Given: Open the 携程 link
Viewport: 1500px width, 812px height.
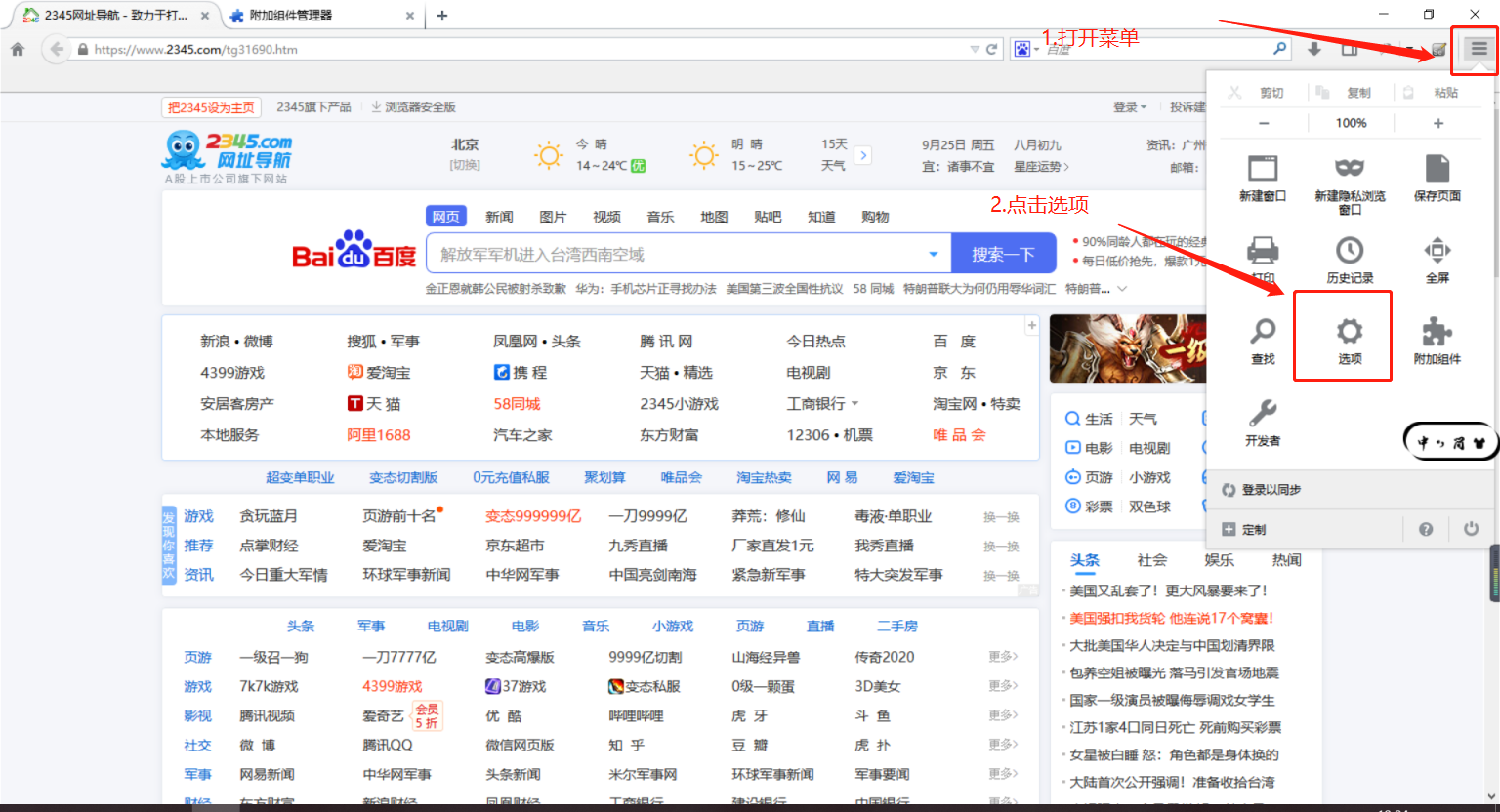Looking at the screenshot, I should point(521,372).
